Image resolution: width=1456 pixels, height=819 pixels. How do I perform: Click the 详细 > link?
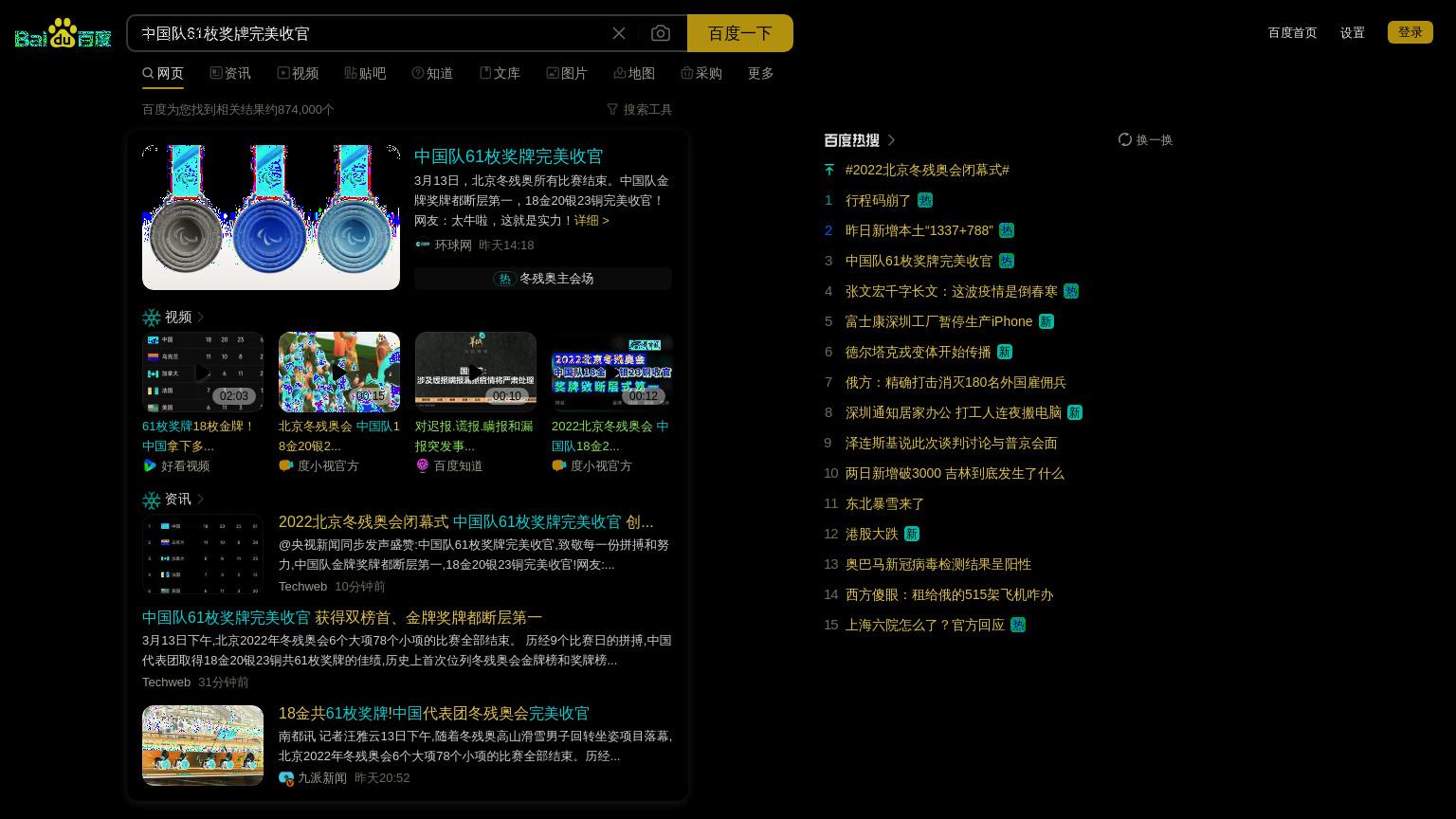tap(591, 220)
